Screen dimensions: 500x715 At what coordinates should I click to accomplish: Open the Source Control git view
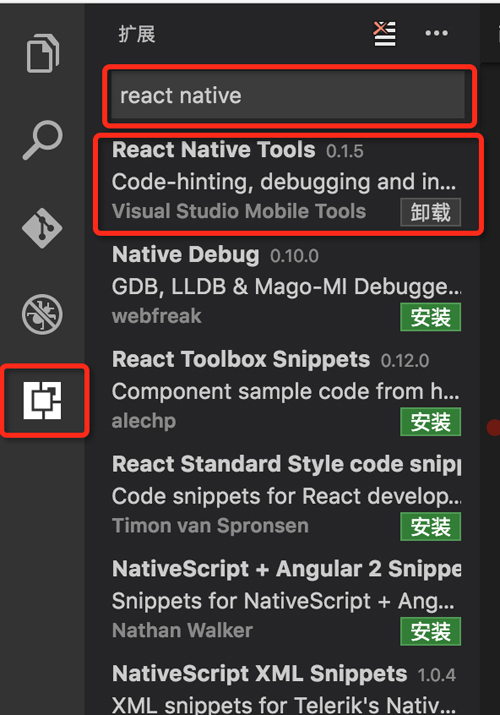click(42, 228)
